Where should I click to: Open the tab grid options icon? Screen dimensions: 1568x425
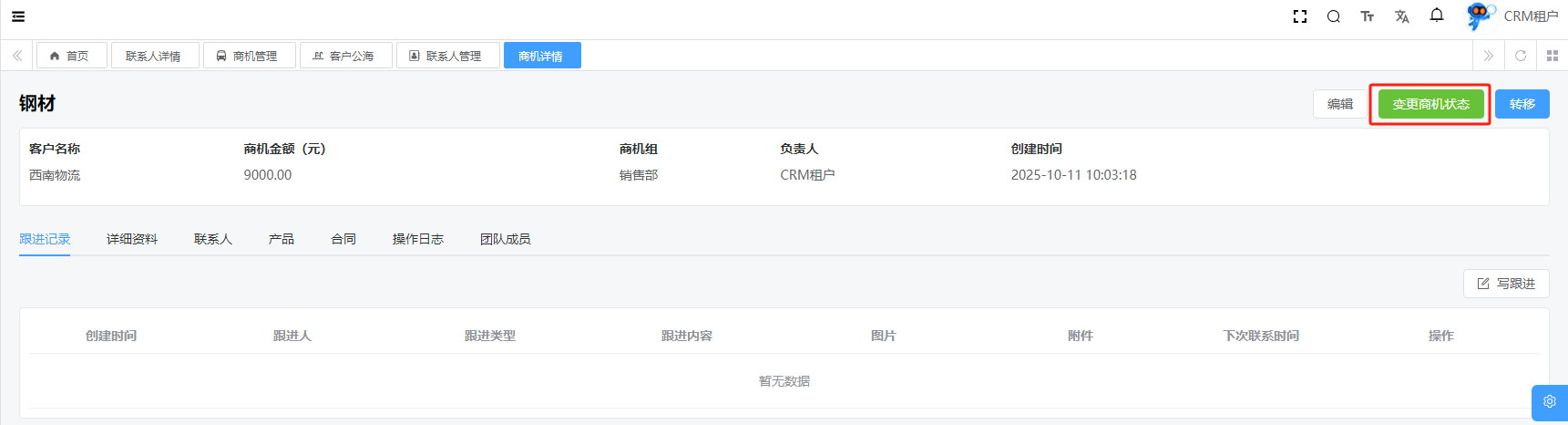[x=1553, y=56]
